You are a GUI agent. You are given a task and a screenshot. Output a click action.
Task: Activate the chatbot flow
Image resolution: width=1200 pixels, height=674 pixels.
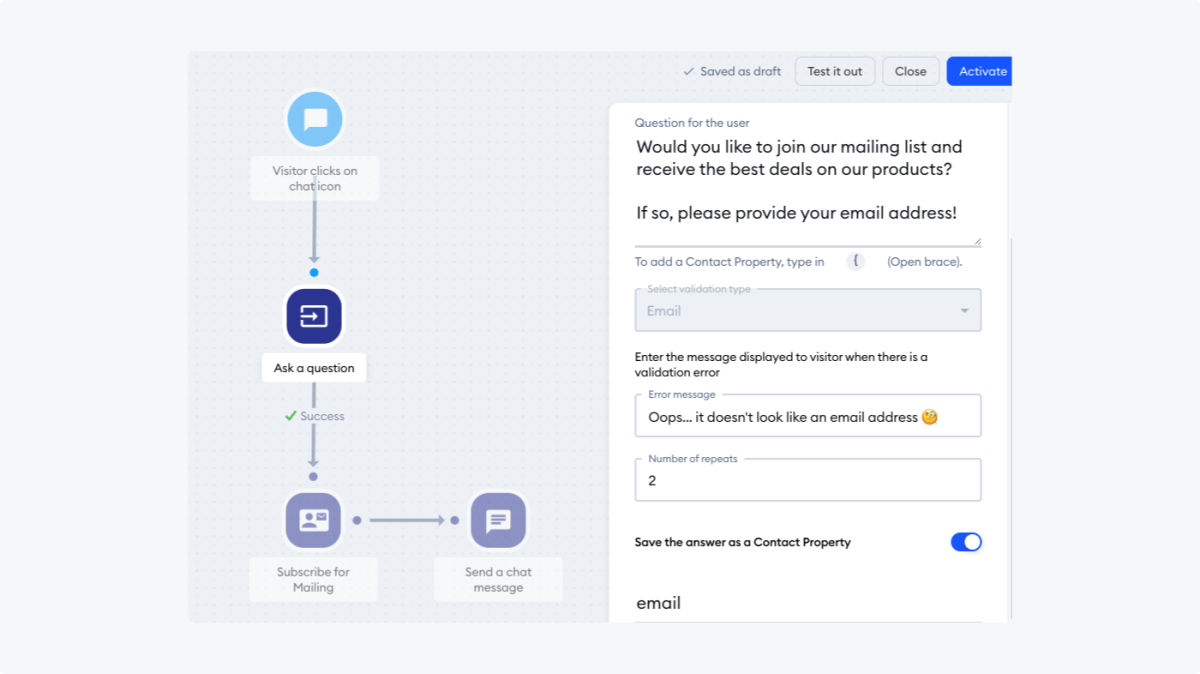tap(979, 71)
